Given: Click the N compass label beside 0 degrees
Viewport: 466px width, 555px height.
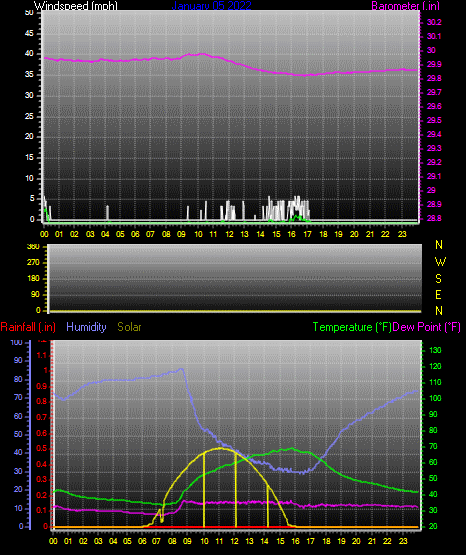Looking at the screenshot, I should [x=439, y=311].
